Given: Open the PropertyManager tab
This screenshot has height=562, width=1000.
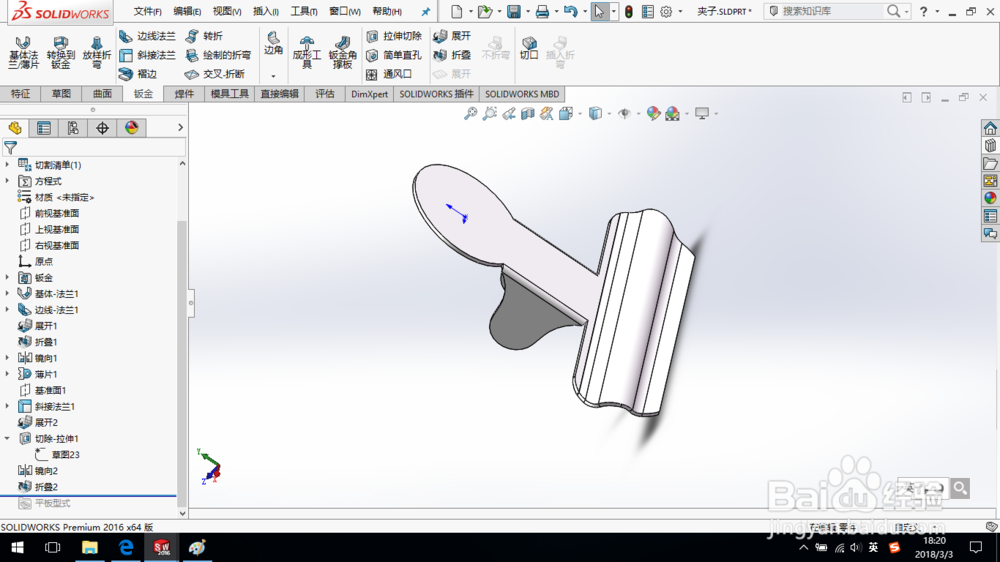Looking at the screenshot, I should pos(44,128).
